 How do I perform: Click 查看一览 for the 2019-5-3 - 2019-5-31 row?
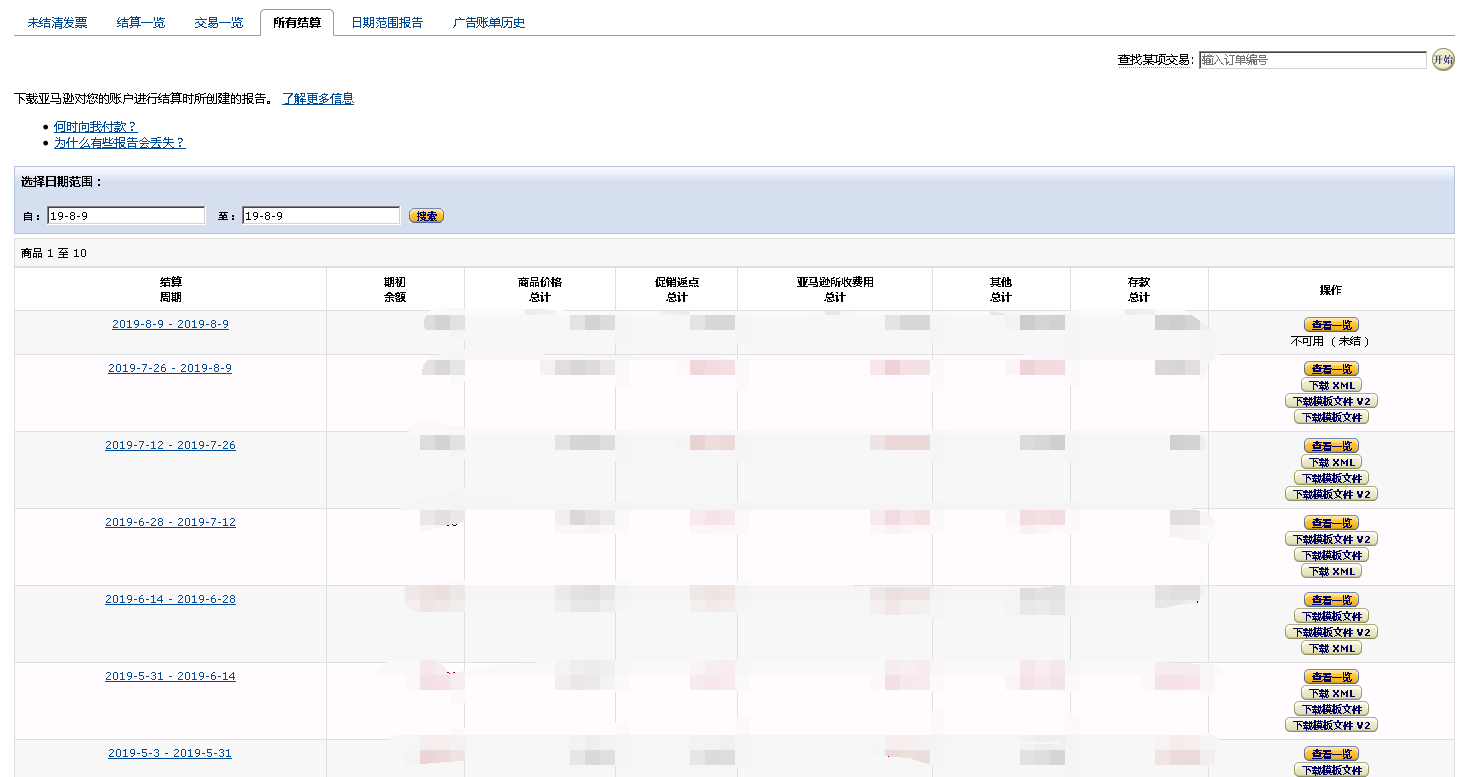[1331, 754]
